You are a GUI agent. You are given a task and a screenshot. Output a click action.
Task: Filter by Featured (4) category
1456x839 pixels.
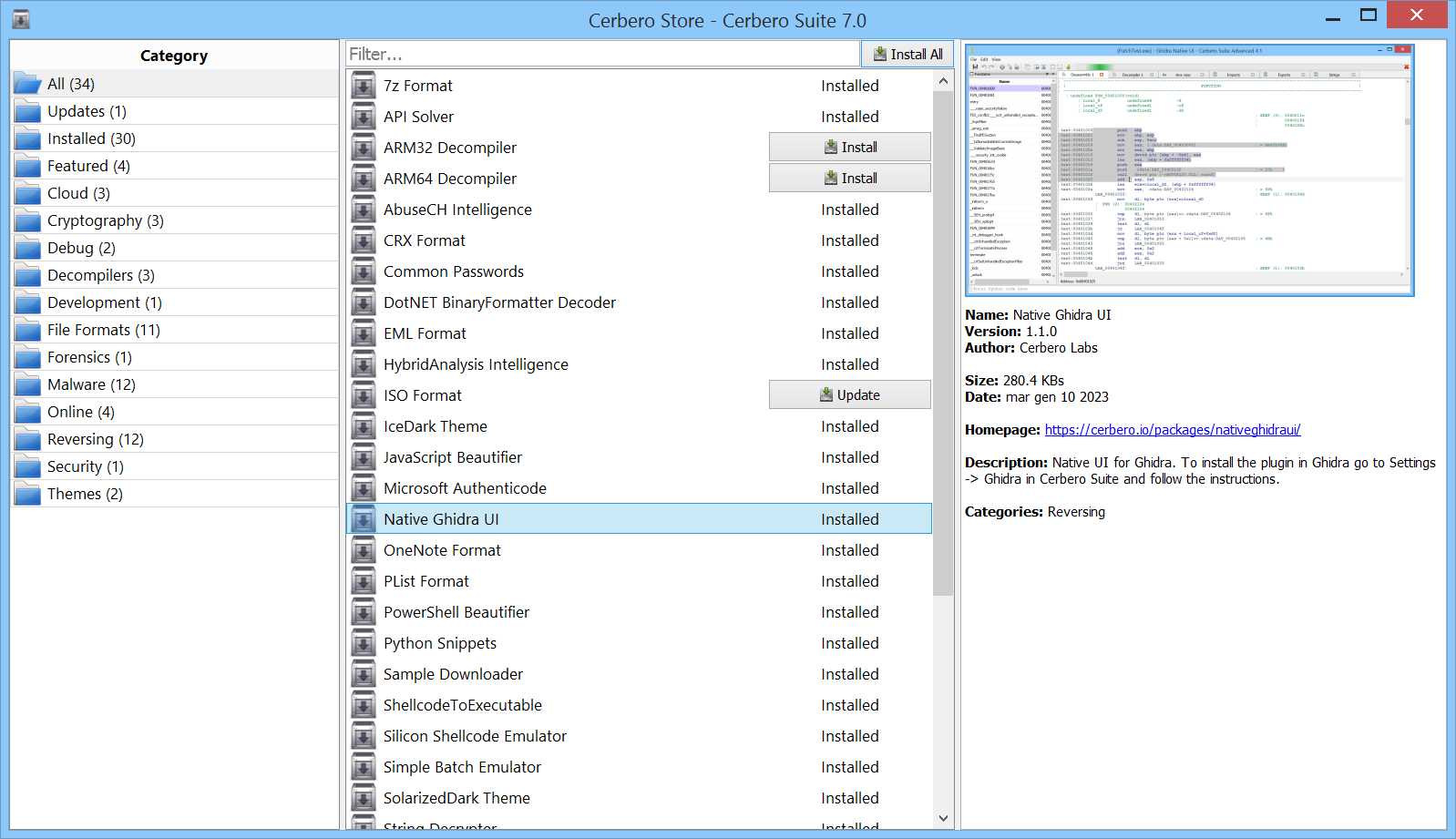[x=174, y=166]
